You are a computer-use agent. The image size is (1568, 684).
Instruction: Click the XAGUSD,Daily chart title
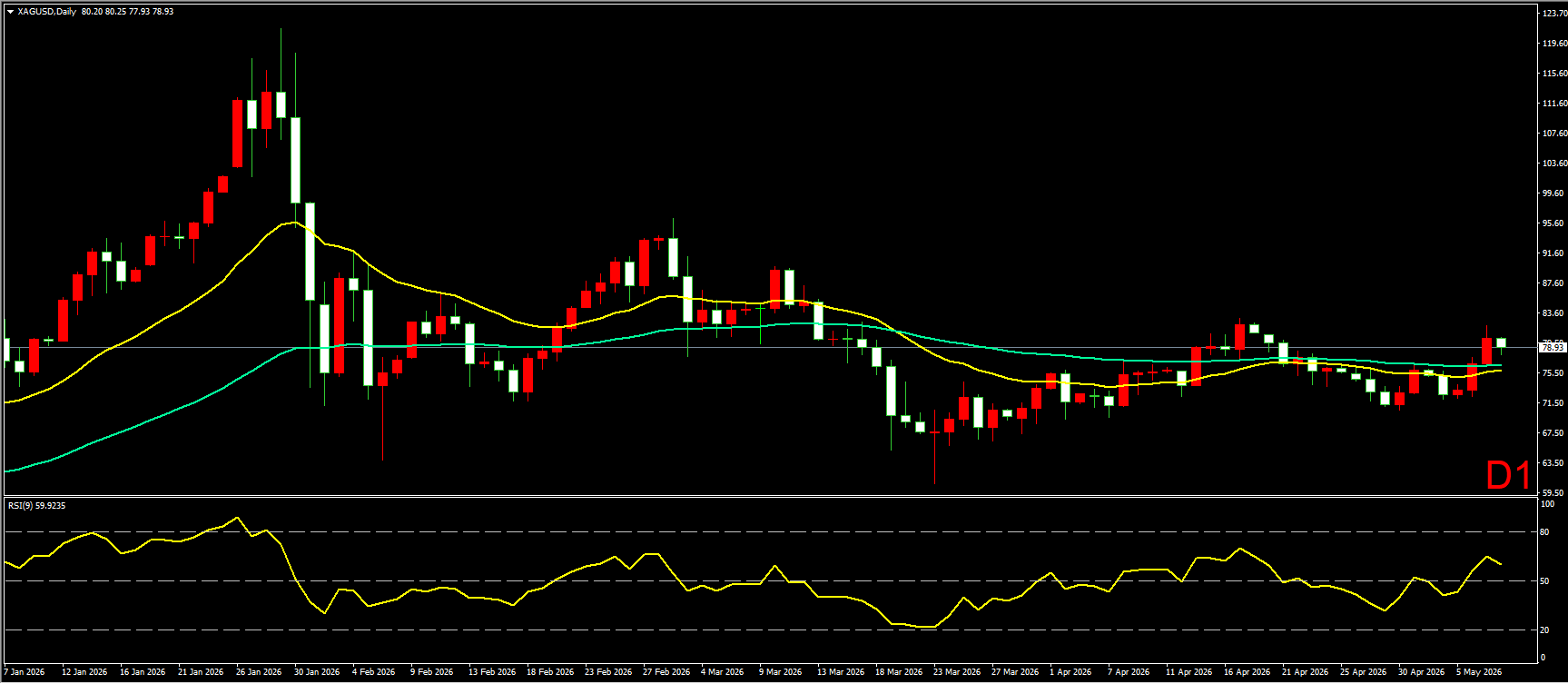click(47, 12)
